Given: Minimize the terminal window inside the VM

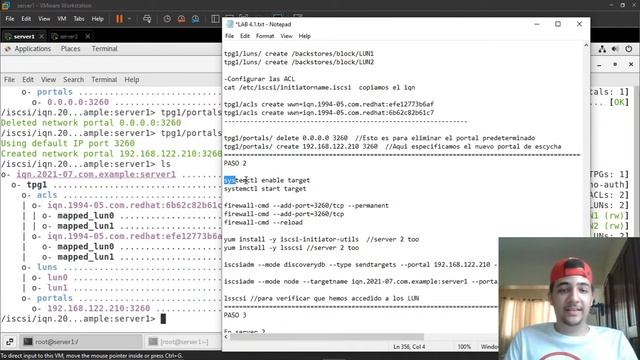Looking at the screenshot, I should point(599,64).
